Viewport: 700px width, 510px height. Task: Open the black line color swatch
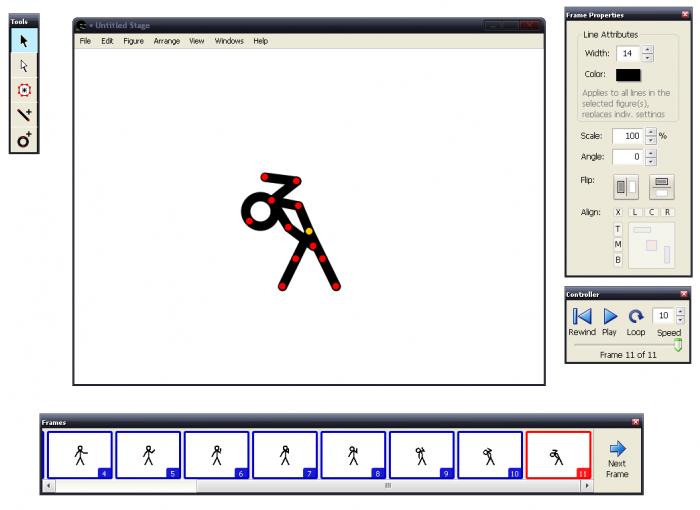(x=628, y=75)
